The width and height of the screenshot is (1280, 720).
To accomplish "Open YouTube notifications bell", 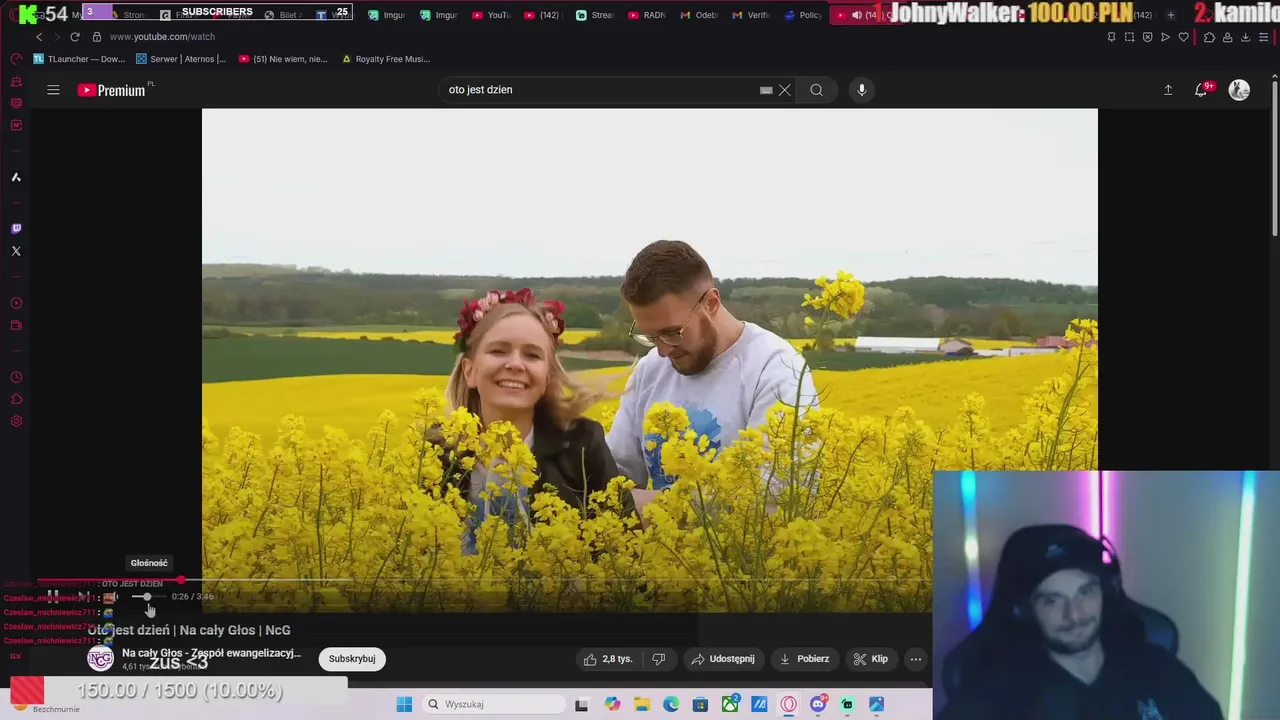I will [1202, 90].
